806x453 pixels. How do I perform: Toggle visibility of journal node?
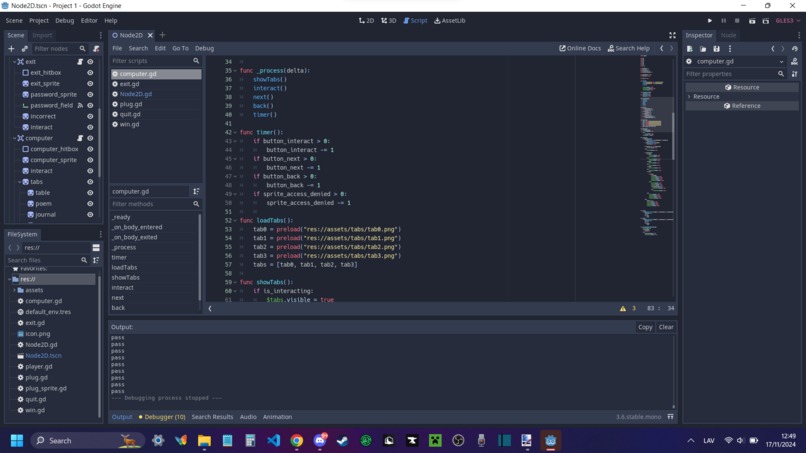pos(90,215)
